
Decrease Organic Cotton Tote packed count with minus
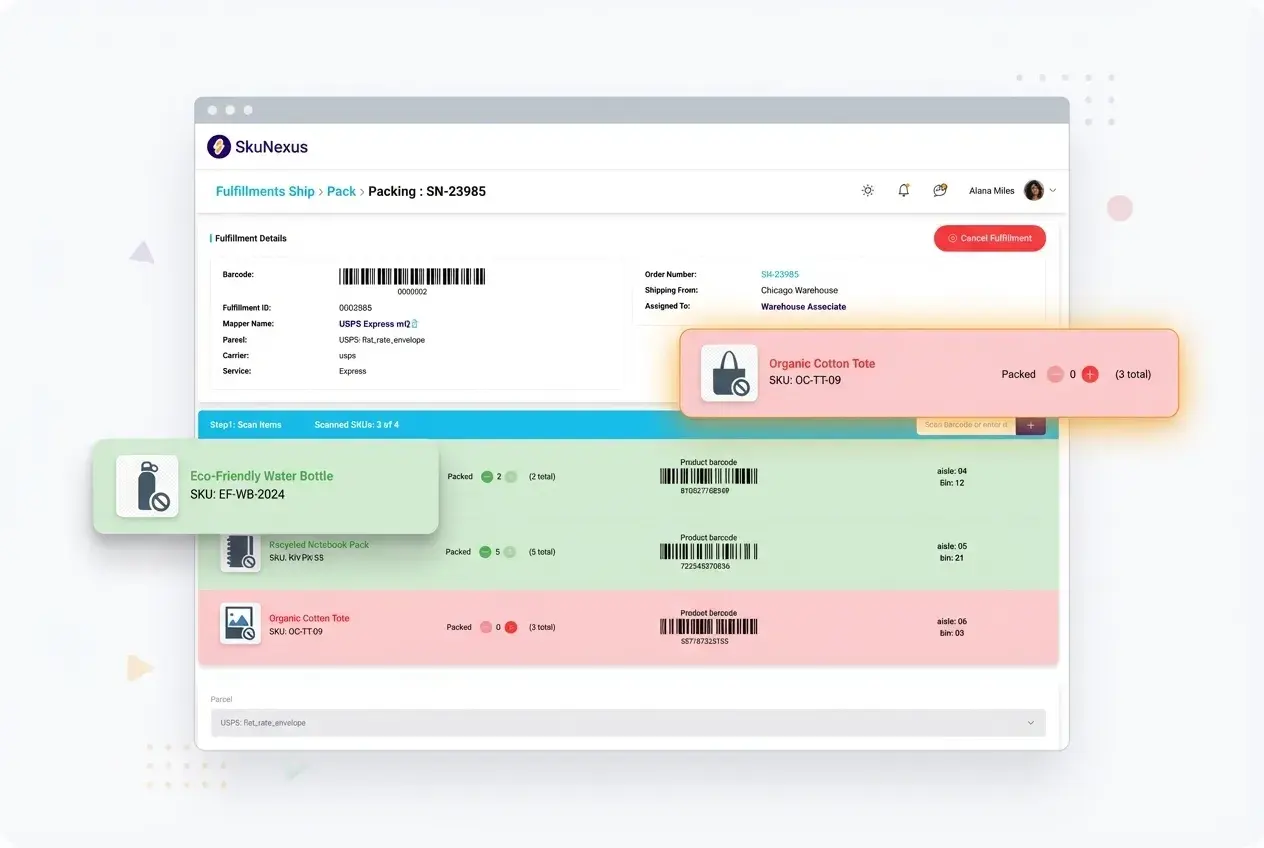pyautogui.click(x=1056, y=374)
